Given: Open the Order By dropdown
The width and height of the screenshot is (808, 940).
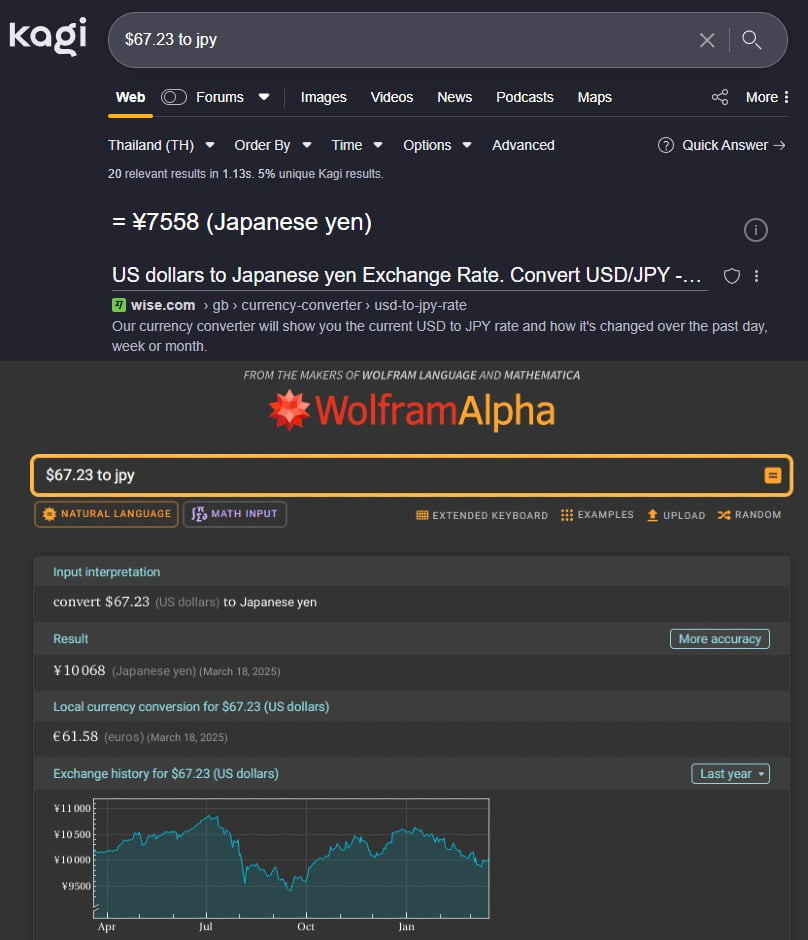Looking at the screenshot, I should pos(272,145).
